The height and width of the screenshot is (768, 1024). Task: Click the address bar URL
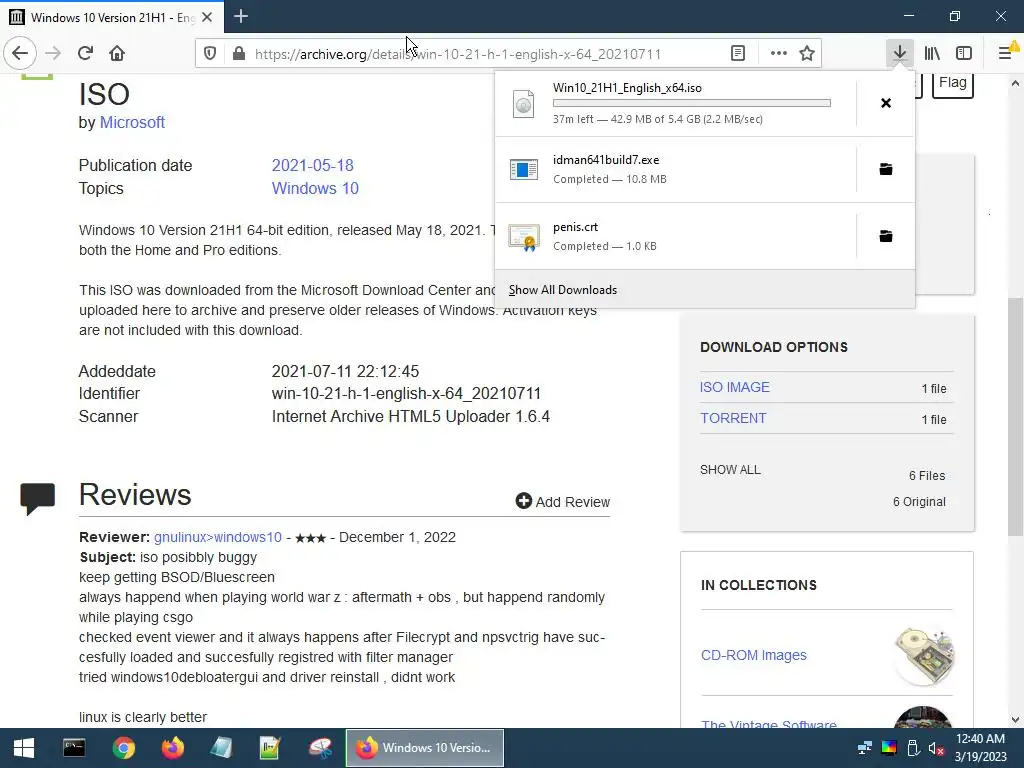click(x=457, y=54)
